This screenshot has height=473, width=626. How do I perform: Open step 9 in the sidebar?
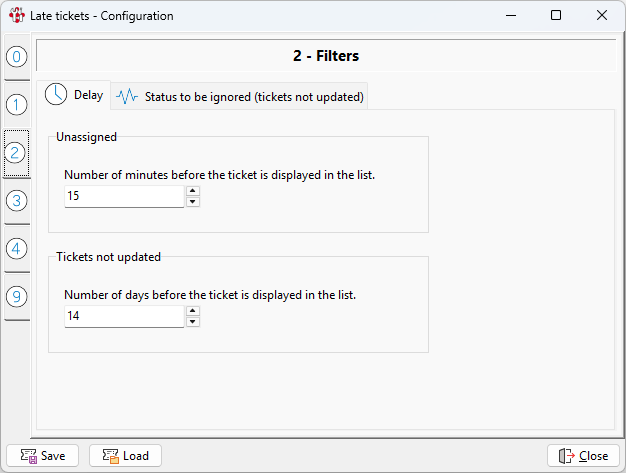point(17,296)
